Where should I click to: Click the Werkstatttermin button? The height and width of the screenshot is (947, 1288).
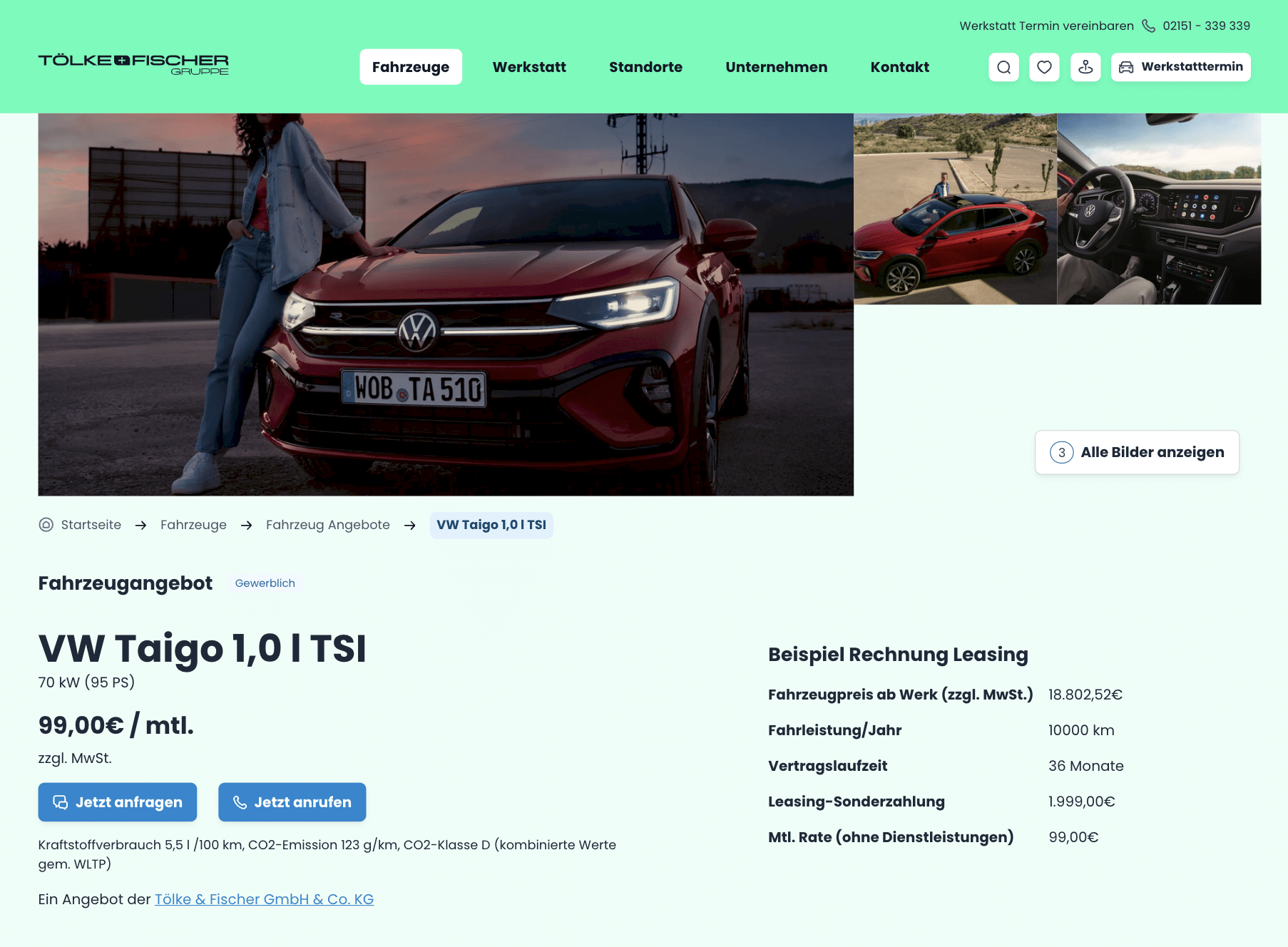1180,67
